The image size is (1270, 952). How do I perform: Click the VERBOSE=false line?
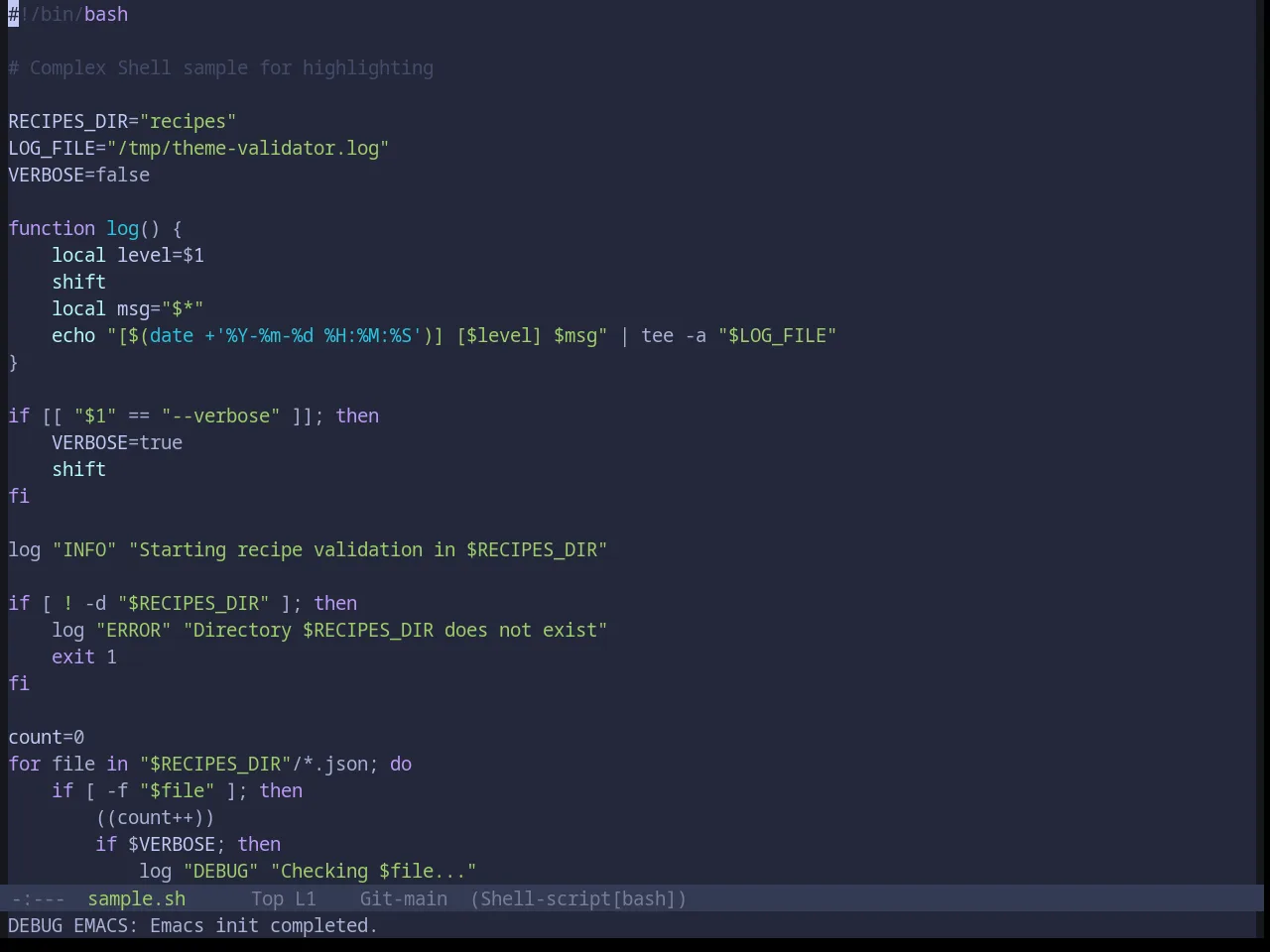point(79,175)
